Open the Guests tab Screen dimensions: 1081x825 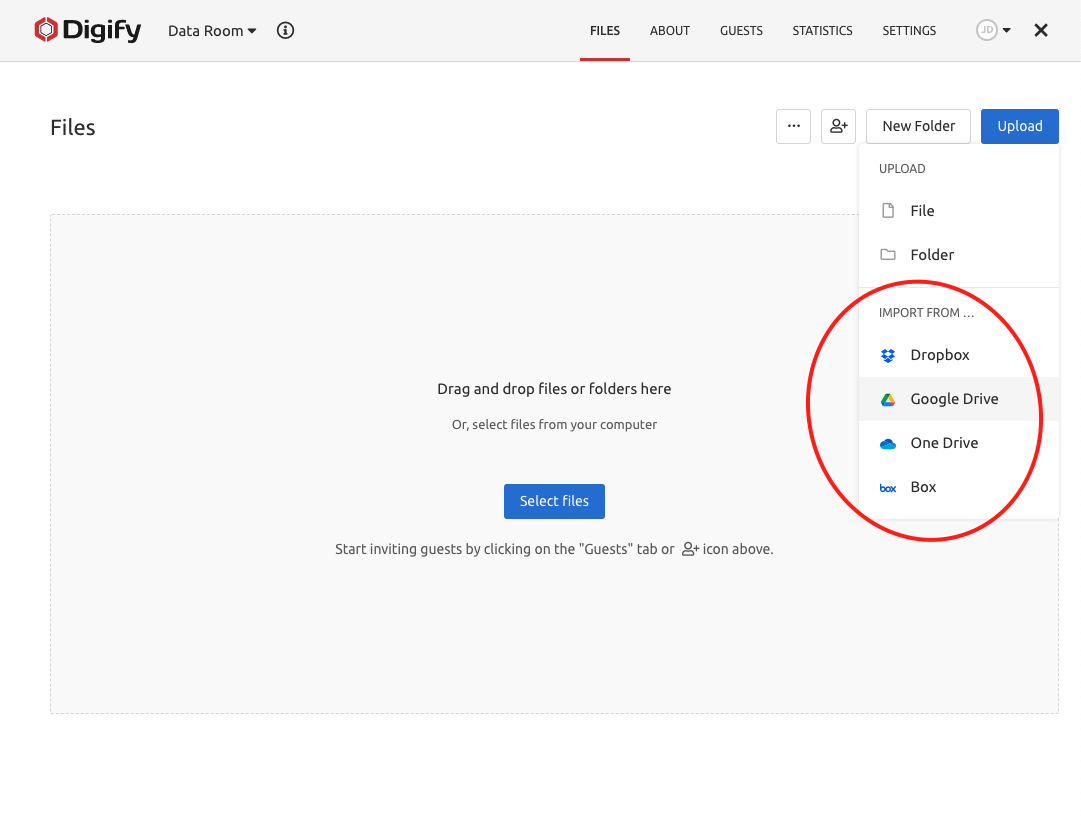click(x=741, y=31)
